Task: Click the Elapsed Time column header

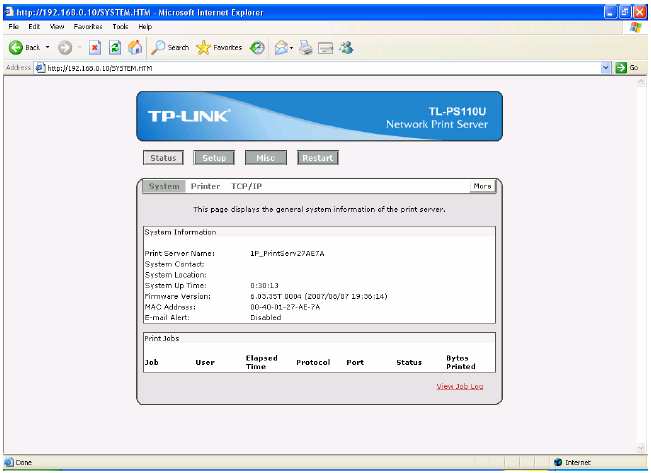Action: tap(261, 362)
